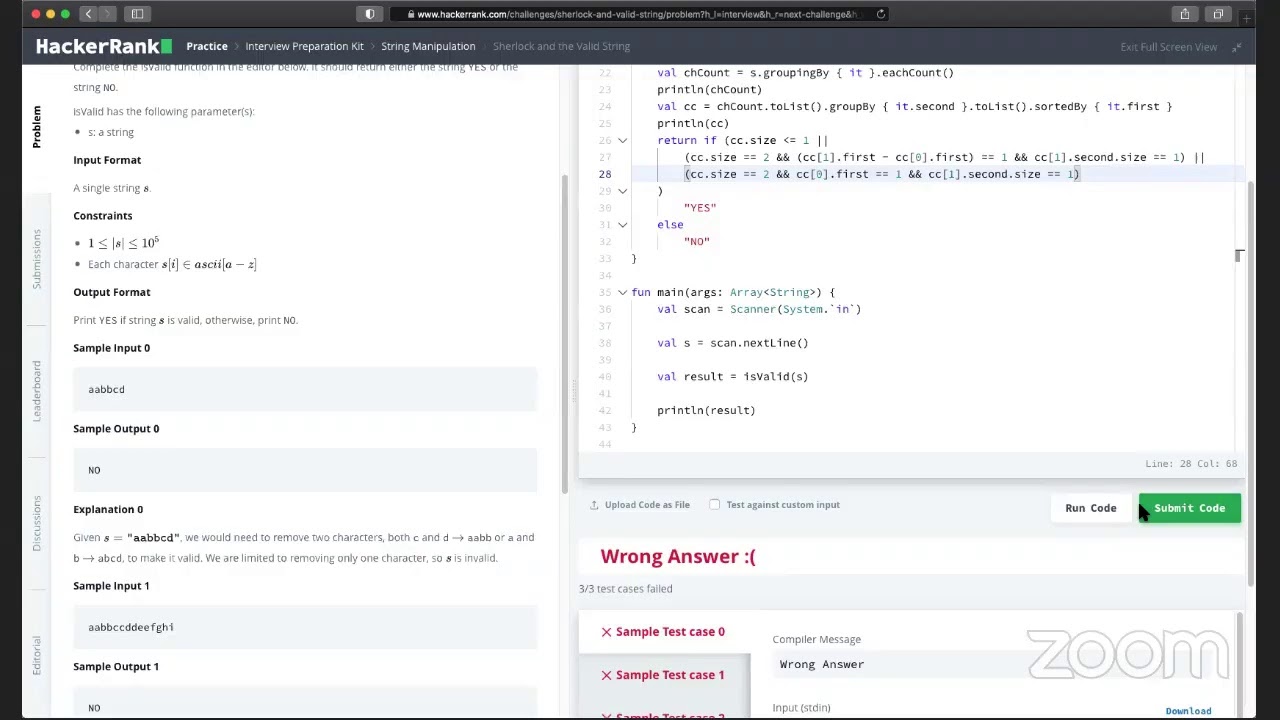Open the String Manipulation breadcrumb
Screen dimensions: 1280x720
coord(428,46)
